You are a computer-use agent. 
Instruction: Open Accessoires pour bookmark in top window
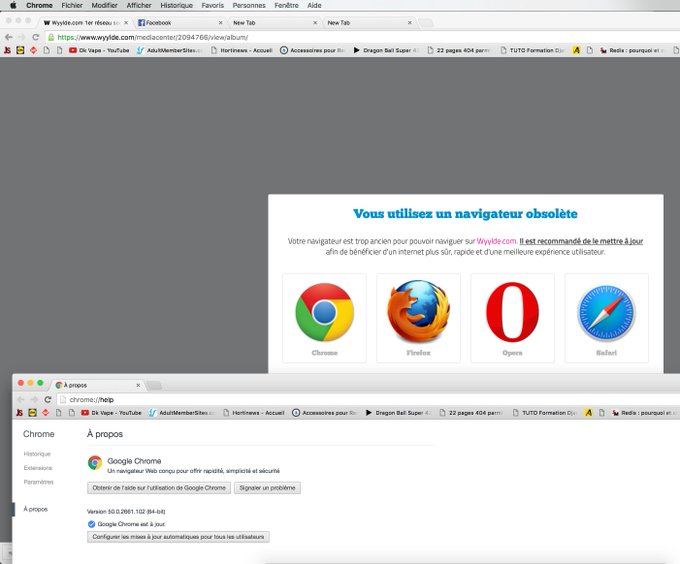point(312,50)
